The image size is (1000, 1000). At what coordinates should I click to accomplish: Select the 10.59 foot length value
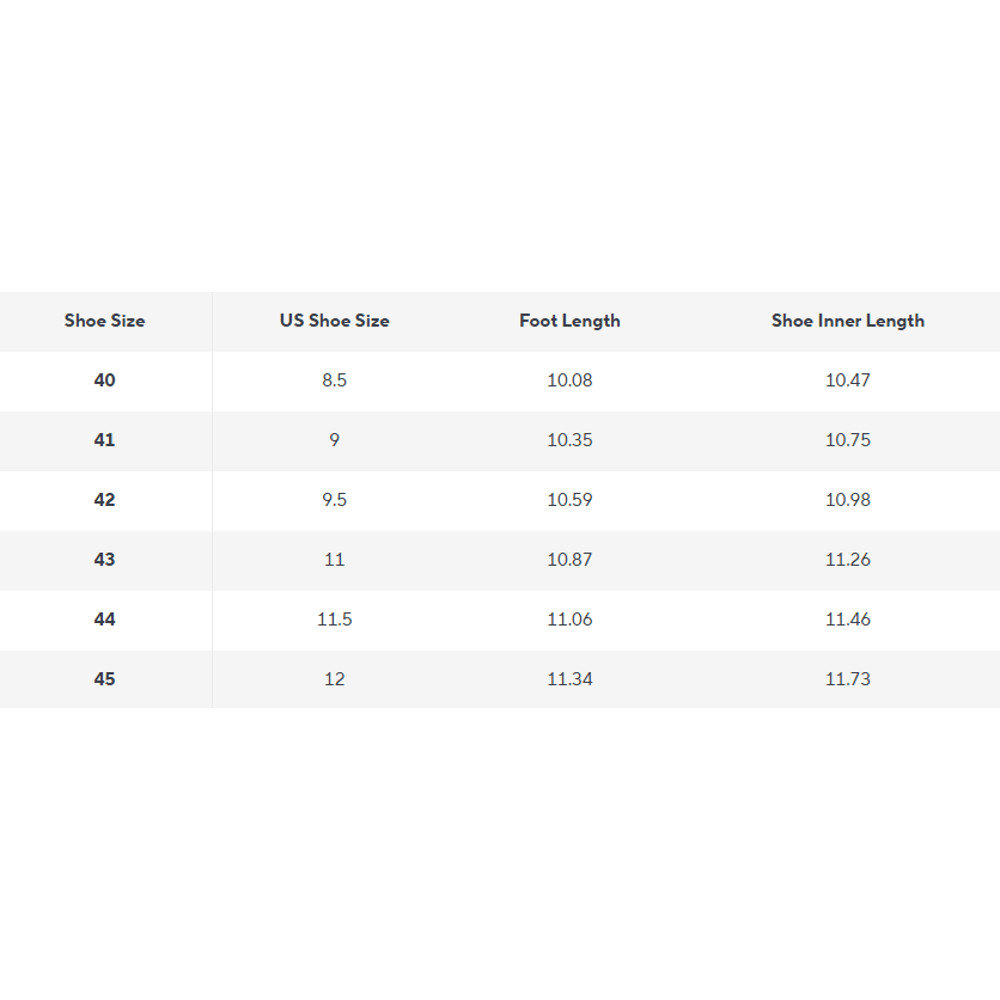coord(570,500)
